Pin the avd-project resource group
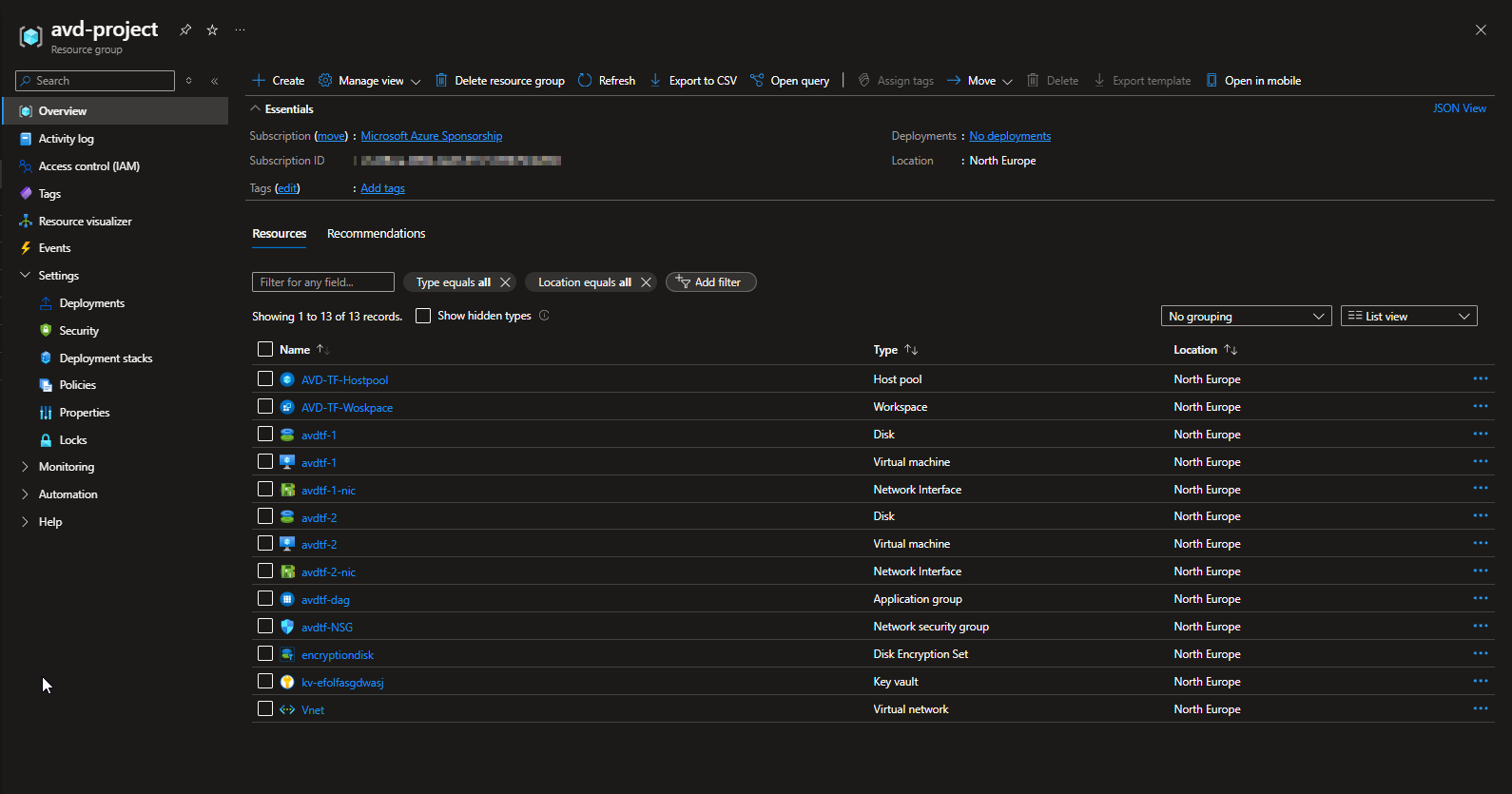 click(x=185, y=30)
